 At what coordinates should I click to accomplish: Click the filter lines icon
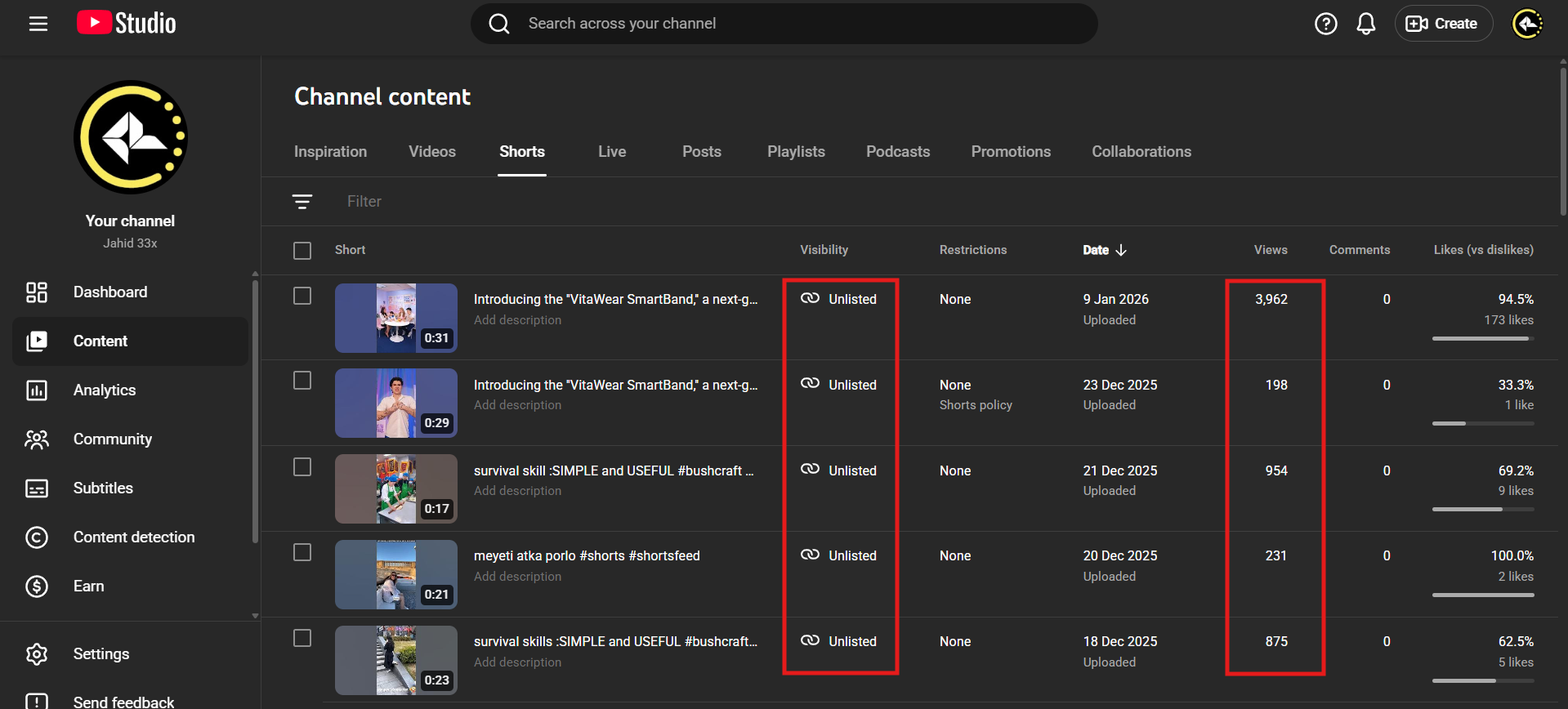tap(302, 202)
